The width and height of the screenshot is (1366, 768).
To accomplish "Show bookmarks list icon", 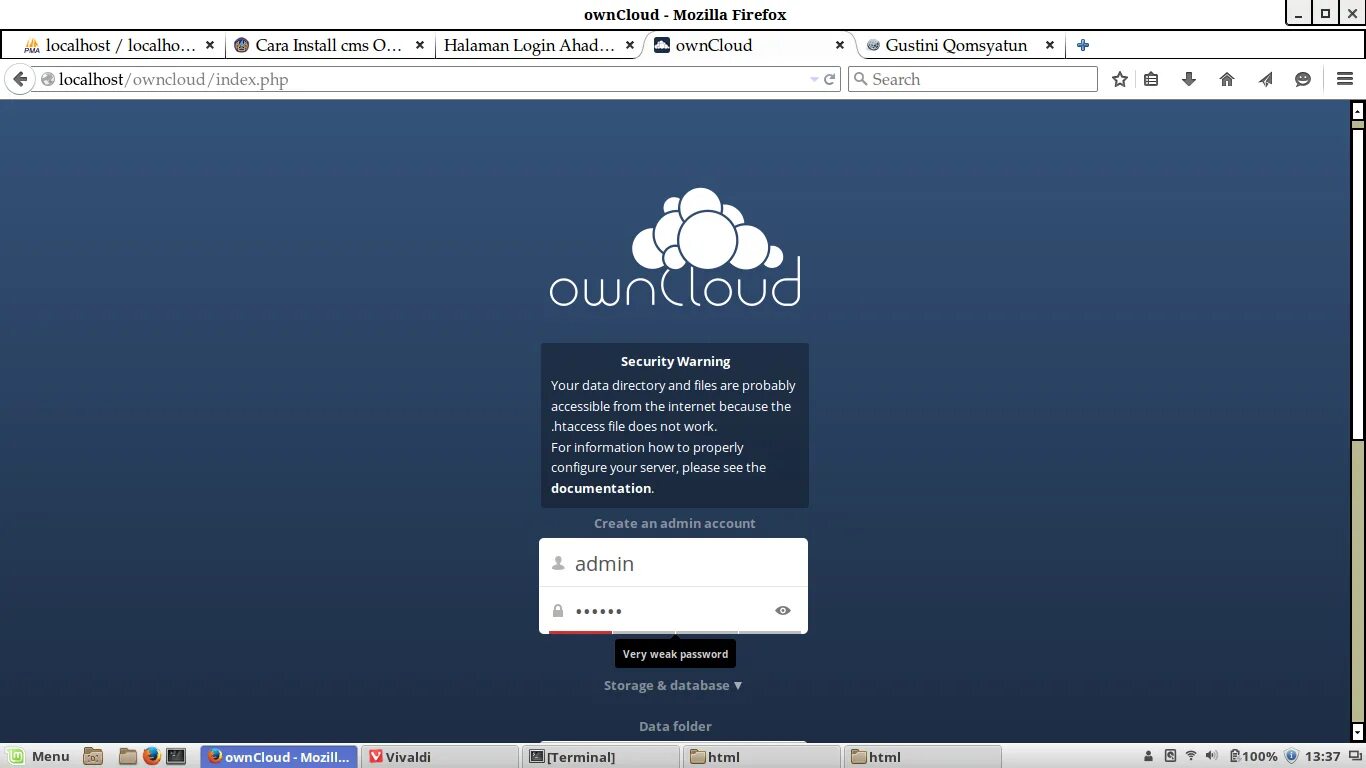I will pyautogui.click(x=1151, y=79).
